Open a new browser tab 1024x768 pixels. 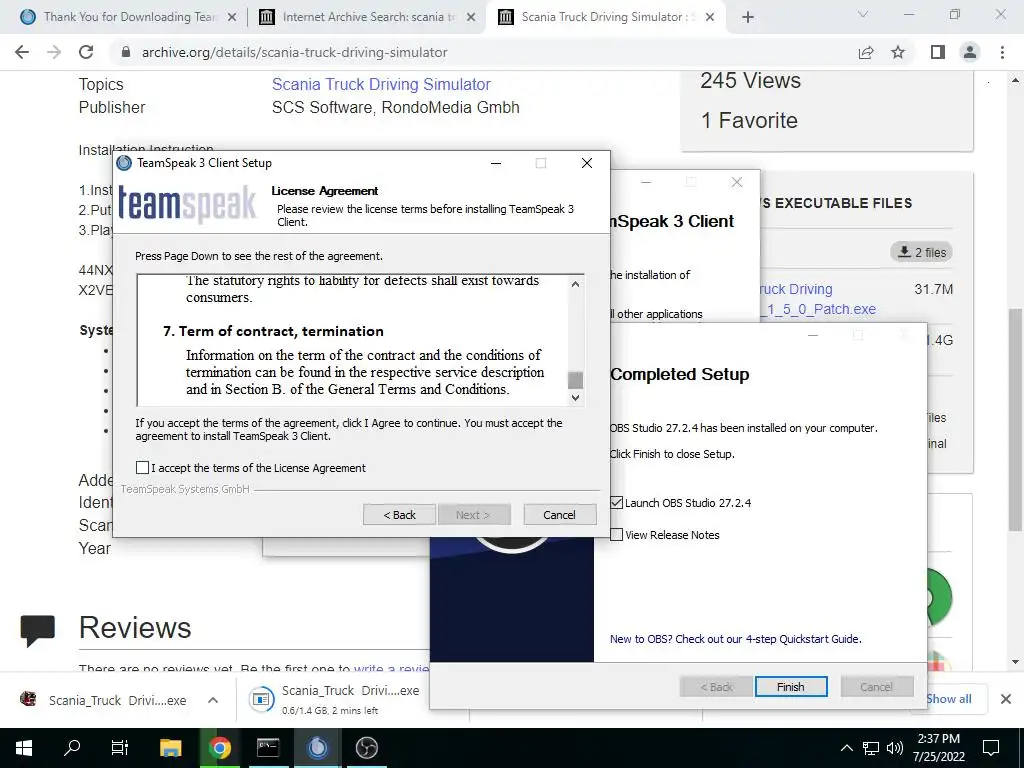(748, 17)
